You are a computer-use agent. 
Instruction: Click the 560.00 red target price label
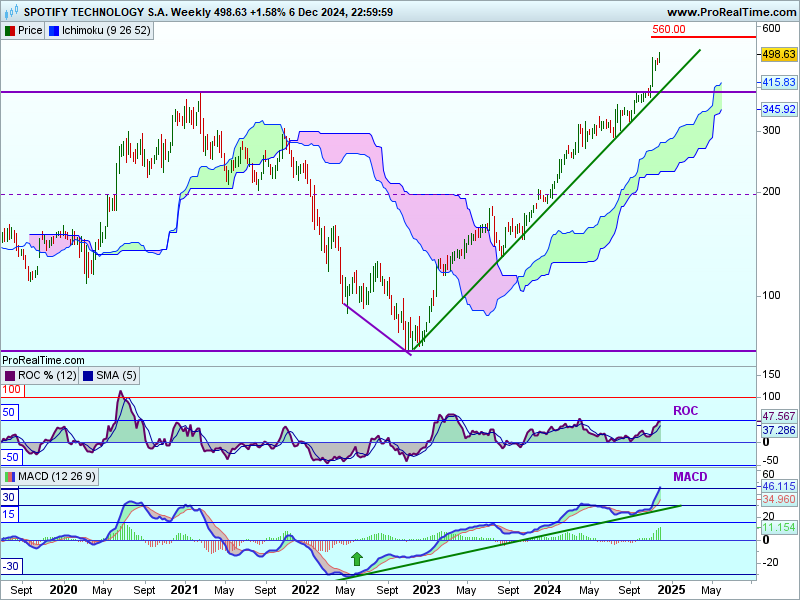[669, 29]
